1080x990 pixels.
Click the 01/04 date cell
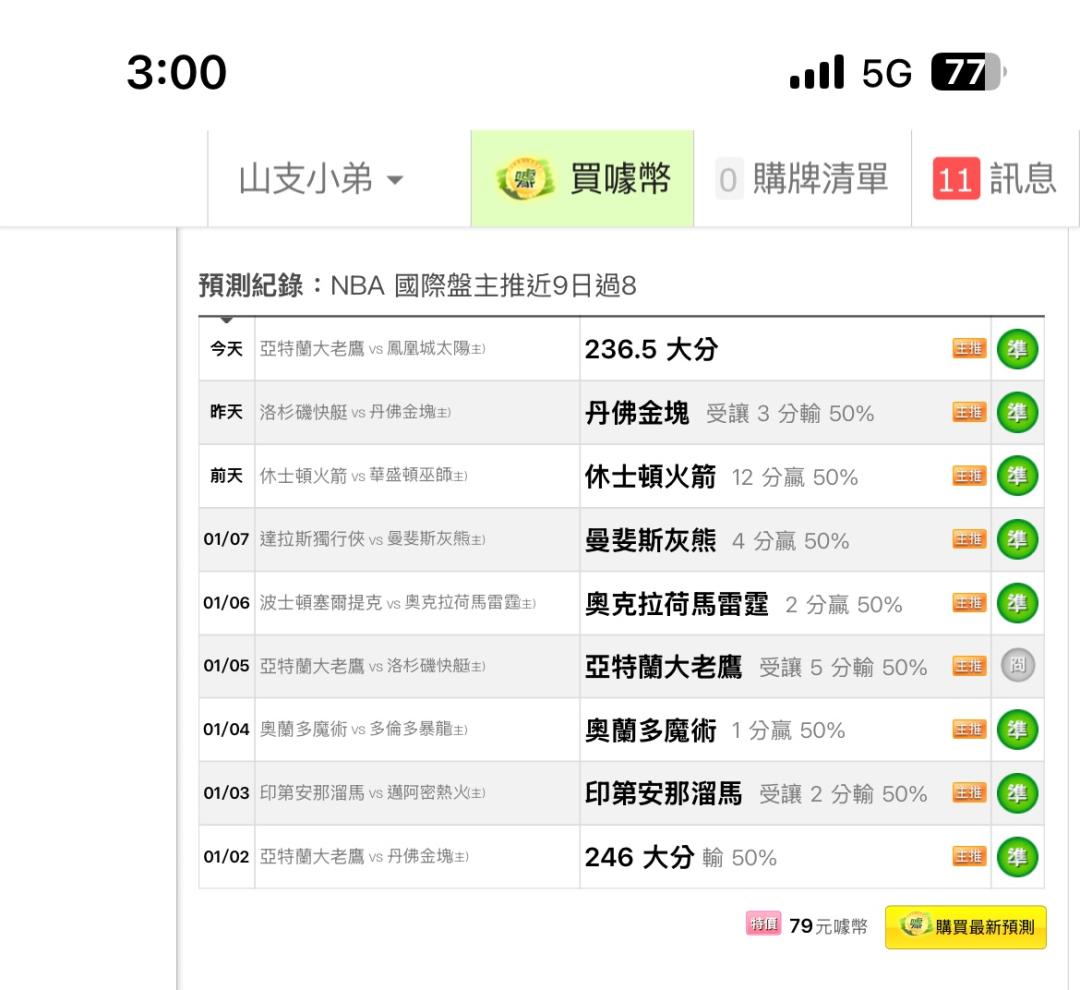coord(227,730)
